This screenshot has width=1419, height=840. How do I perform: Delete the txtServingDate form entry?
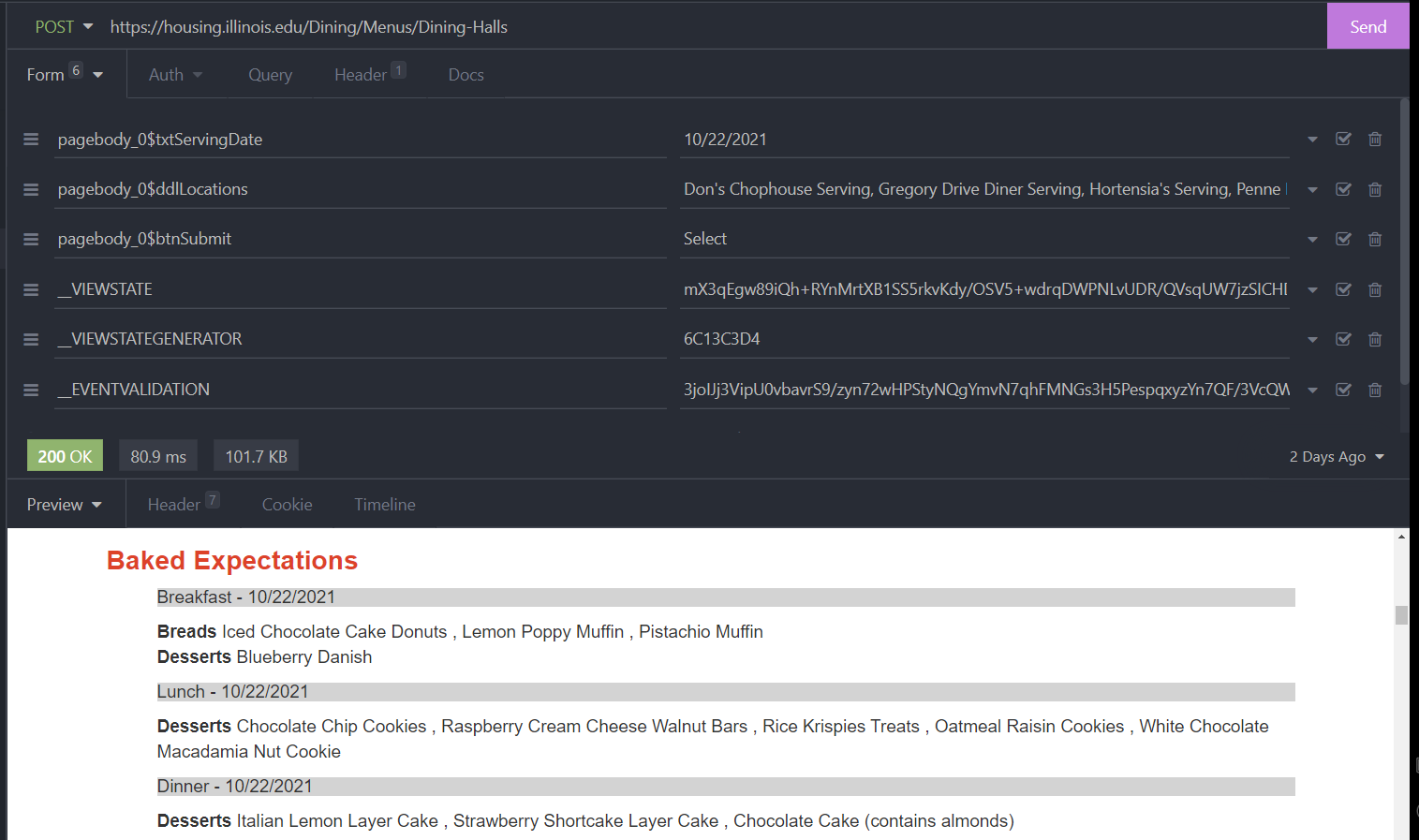1375,140
